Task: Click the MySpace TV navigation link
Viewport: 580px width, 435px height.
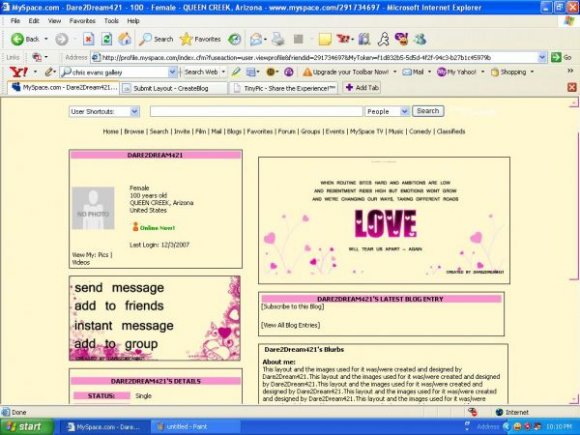Action: tap(367, 131)
